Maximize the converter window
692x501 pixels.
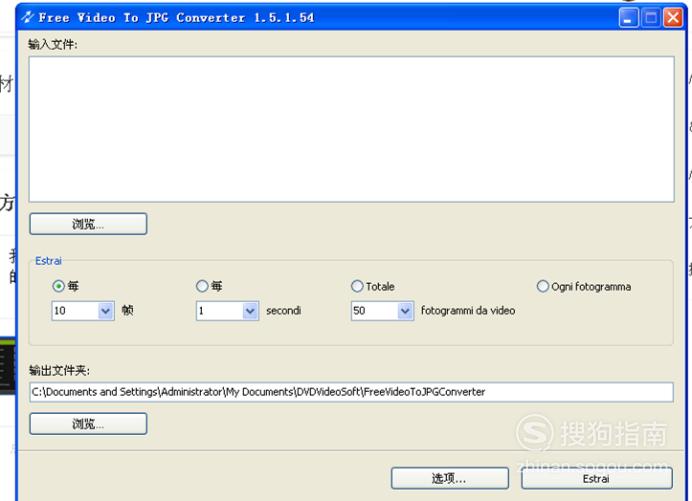[x=650, y=18]
